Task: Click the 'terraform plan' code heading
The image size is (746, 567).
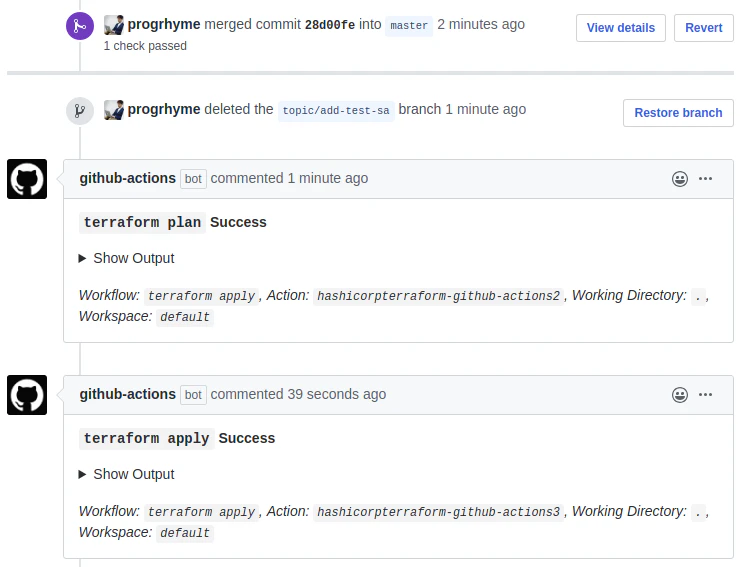Action: tap(142, 223)
